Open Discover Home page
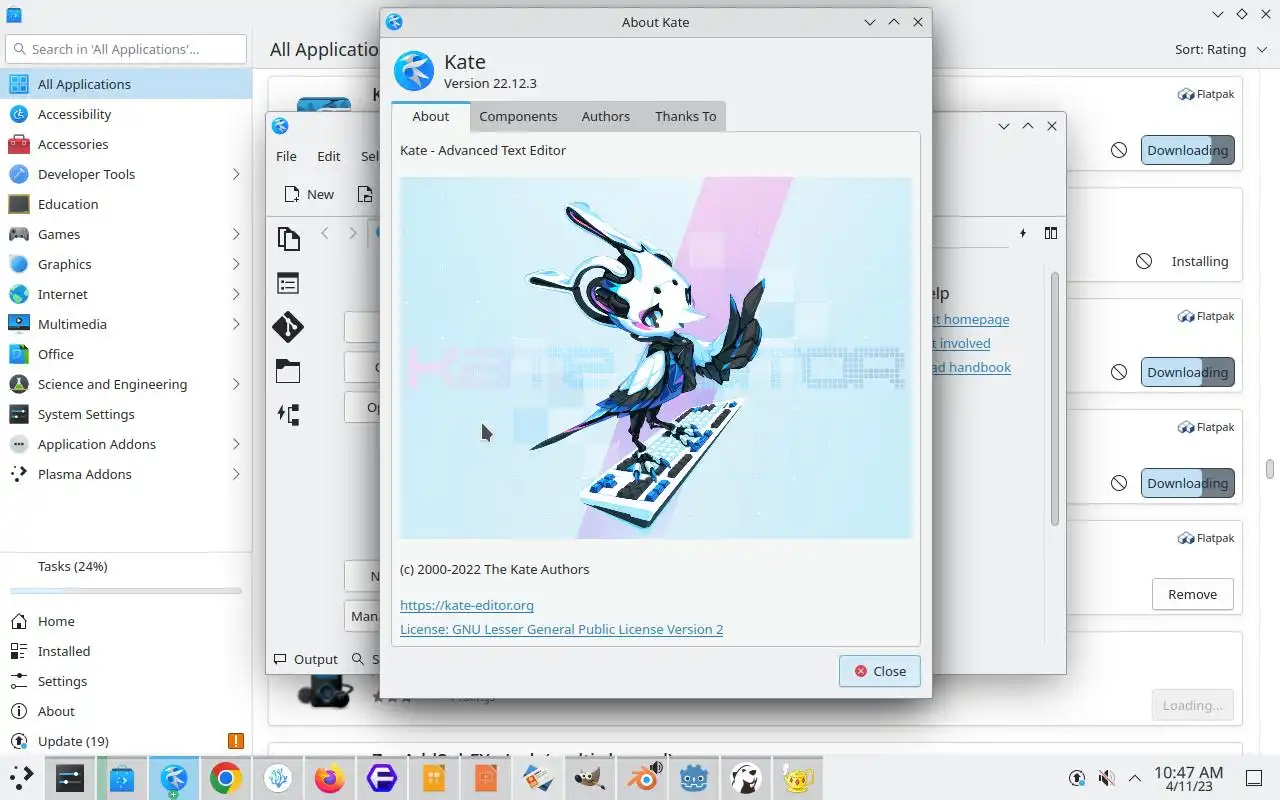Viewport: 1280px width, 800px height. click(126, 621)
